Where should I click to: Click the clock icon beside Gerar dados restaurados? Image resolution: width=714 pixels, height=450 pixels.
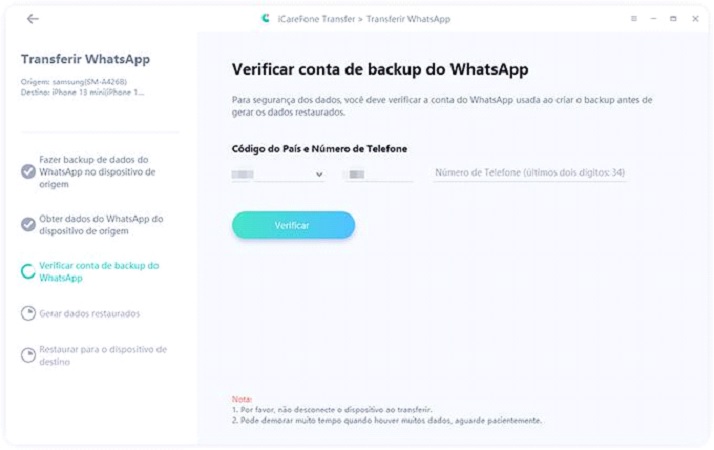[x=28, y=313]
